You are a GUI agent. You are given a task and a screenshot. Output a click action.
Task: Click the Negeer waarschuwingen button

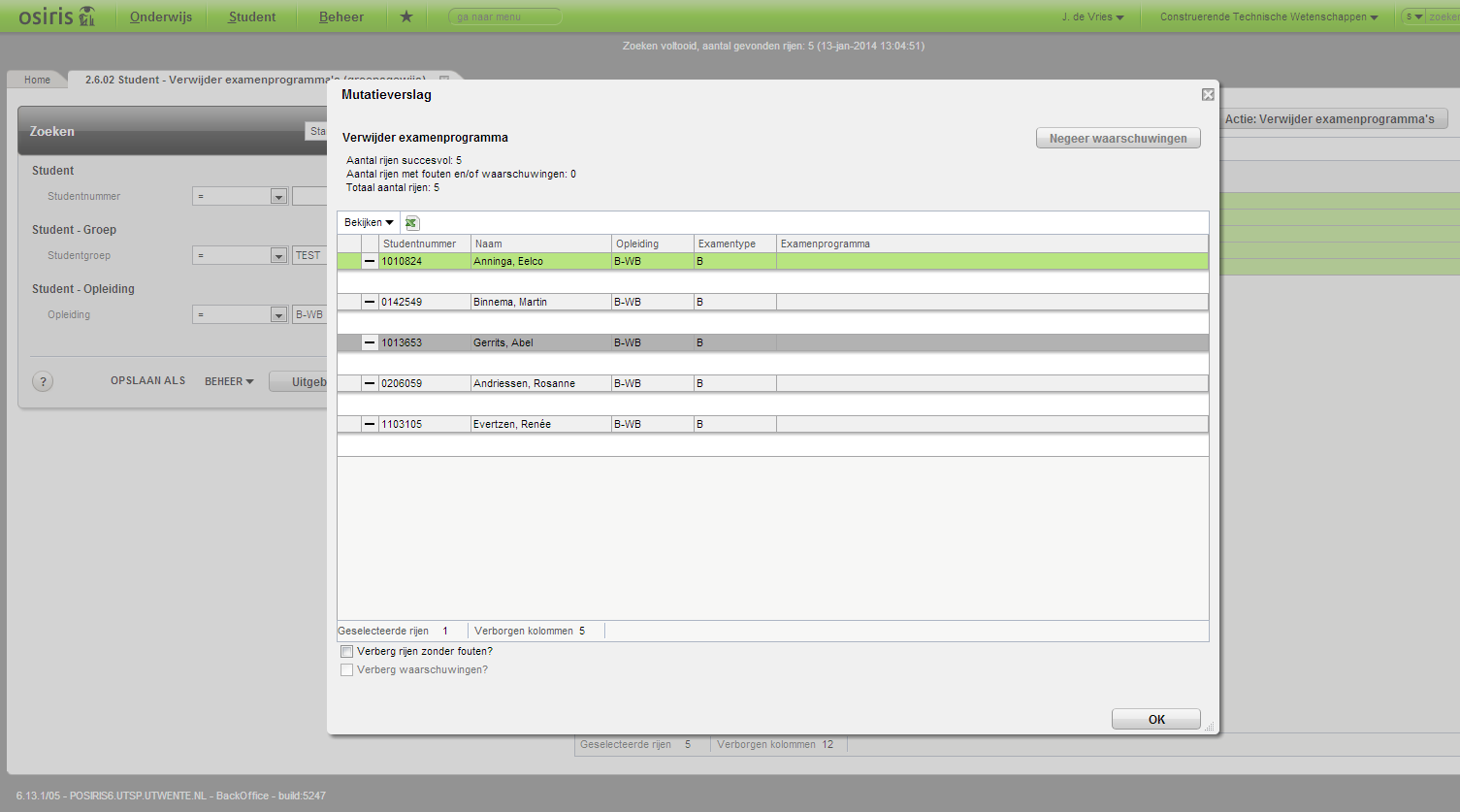1118,138
